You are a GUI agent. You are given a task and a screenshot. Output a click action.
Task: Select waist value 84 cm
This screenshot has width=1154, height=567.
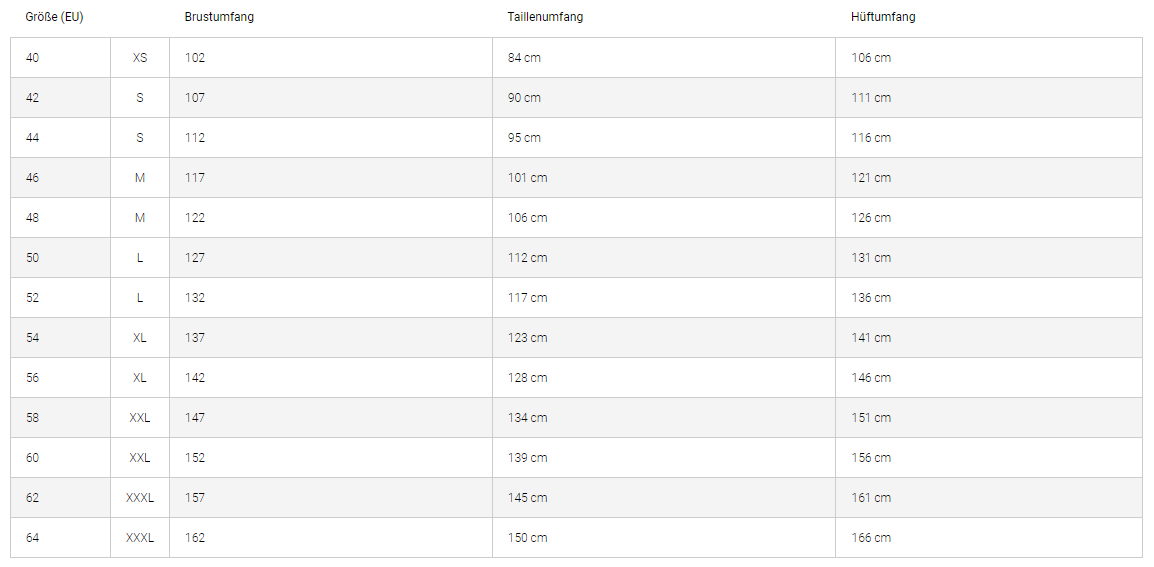pos(524,57)
